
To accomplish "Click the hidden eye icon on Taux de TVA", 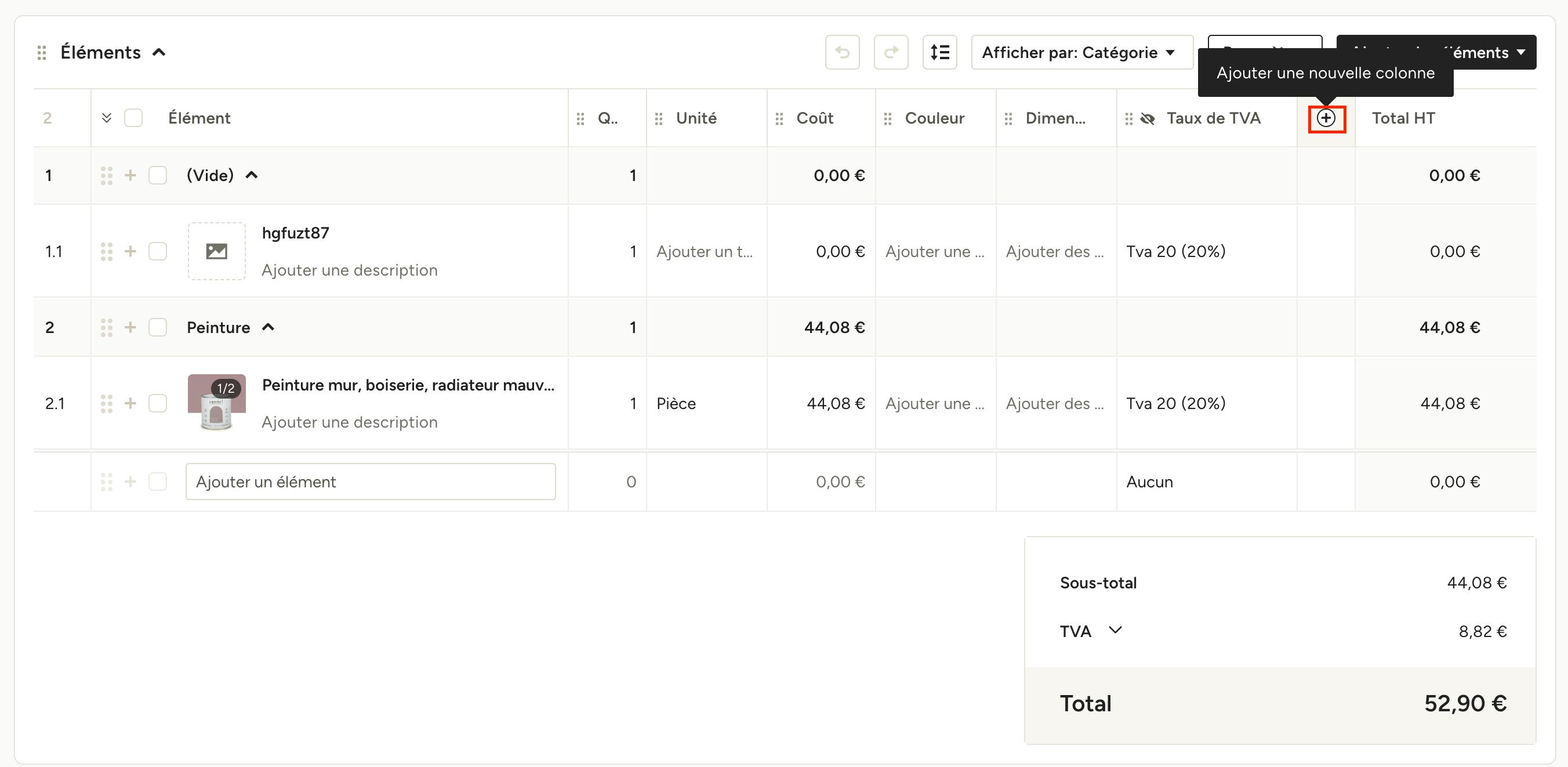I will pos(1148,118).
